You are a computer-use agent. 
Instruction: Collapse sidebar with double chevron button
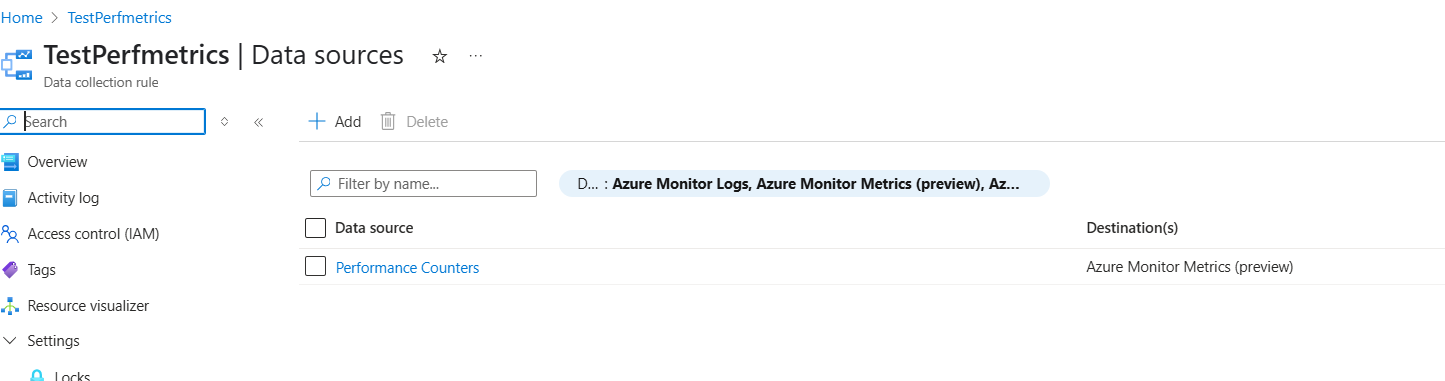[258, 122]
